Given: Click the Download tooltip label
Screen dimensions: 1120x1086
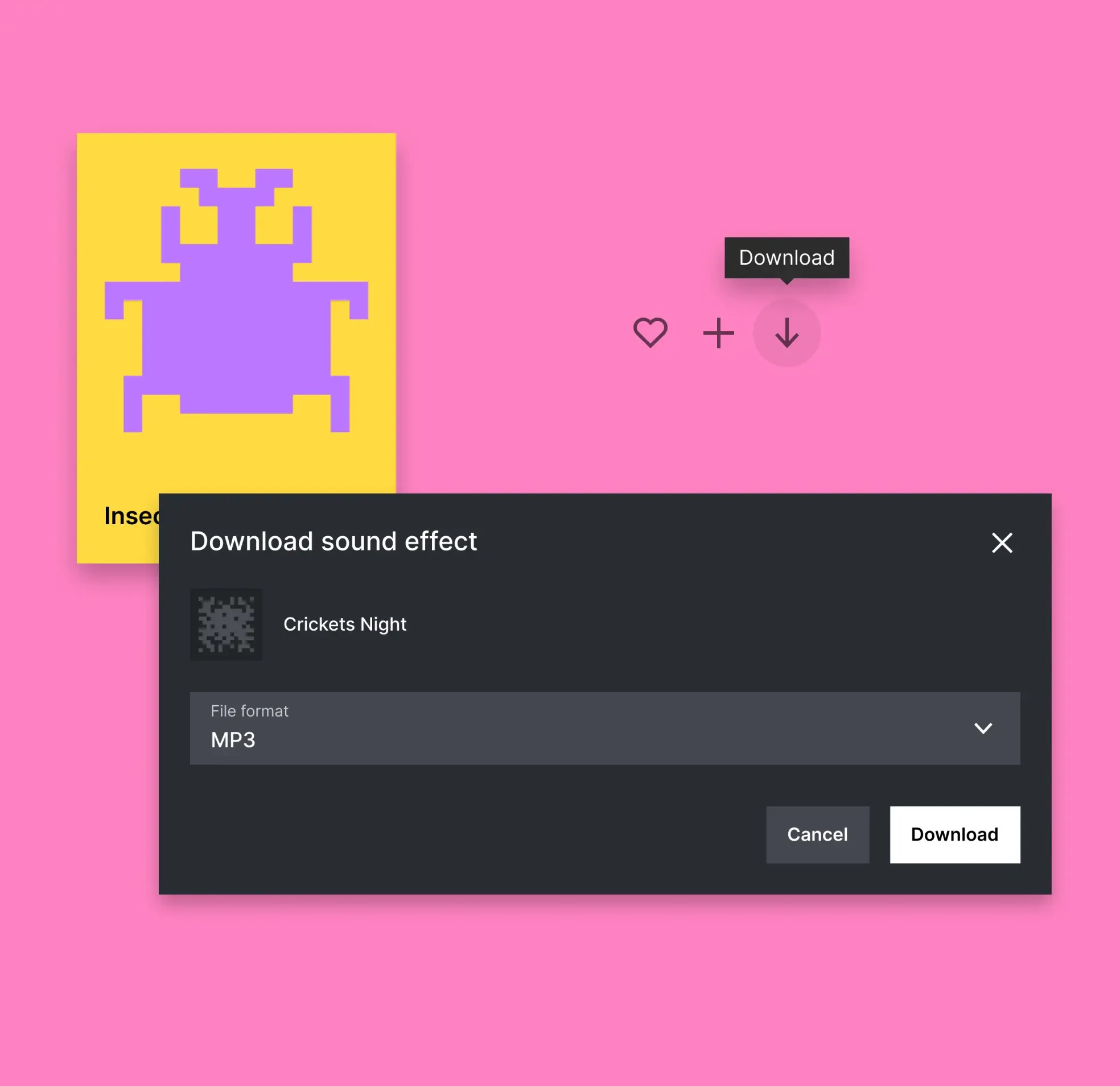Looking at the screenshot, I should [x=786, y=256].
